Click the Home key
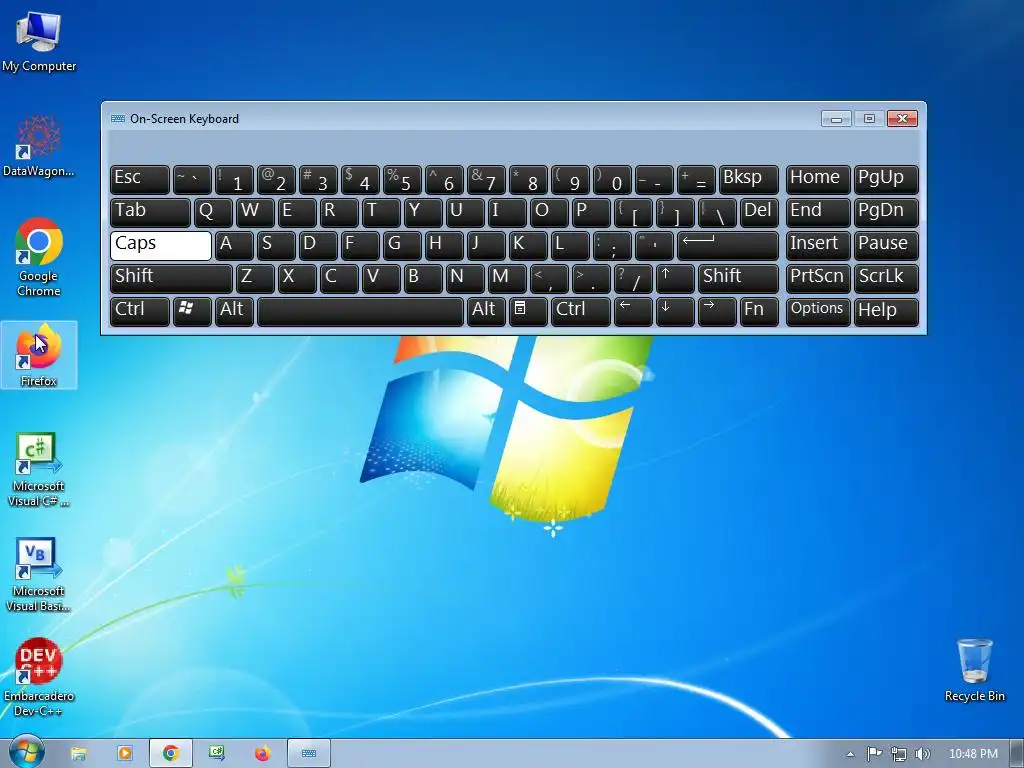Screen dimensions: 1024x768 (818, 180)
